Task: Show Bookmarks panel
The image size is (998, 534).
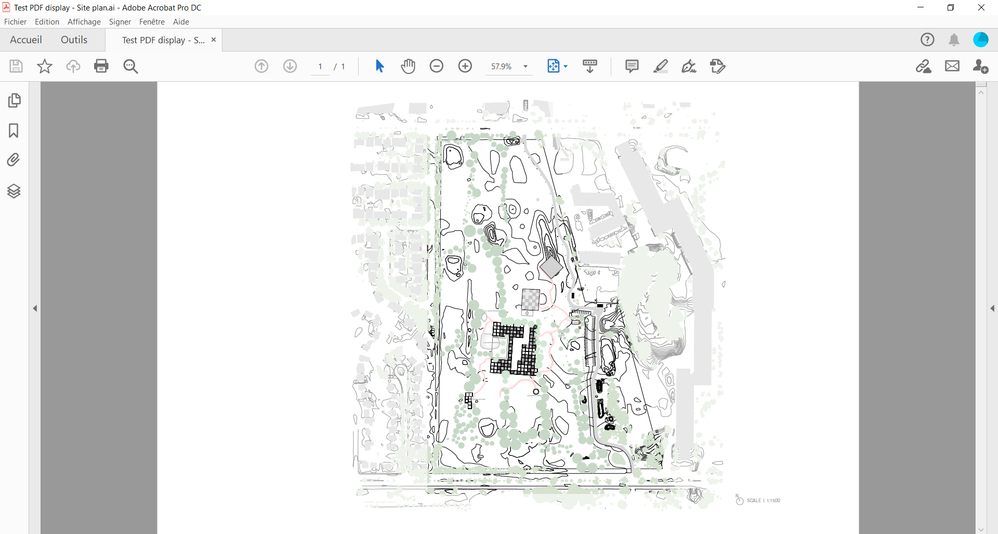Action: 13,130
